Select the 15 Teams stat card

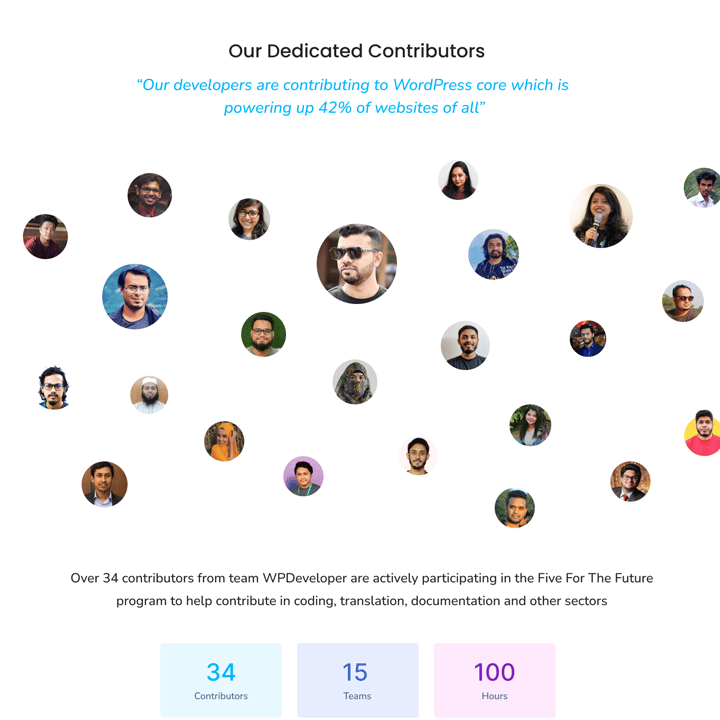click(358, 680)
